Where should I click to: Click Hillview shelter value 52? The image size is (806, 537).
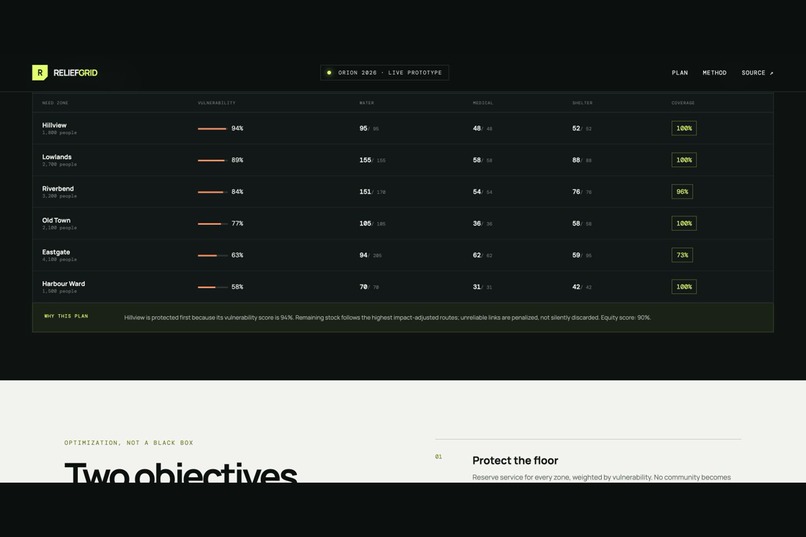(576, 128)
